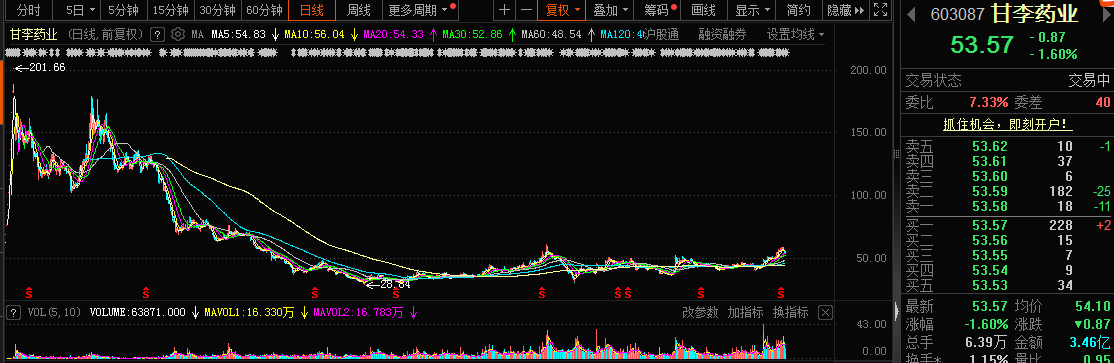Close the VOL indicator panel

[825, 312]
